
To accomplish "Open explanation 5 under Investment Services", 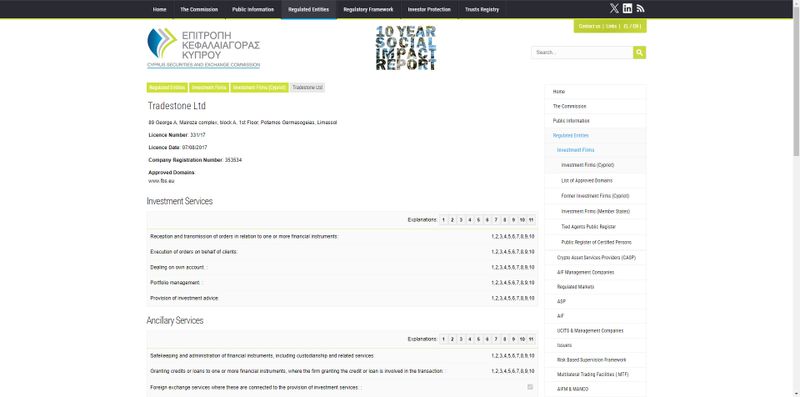I will click(x=478, y=220).
